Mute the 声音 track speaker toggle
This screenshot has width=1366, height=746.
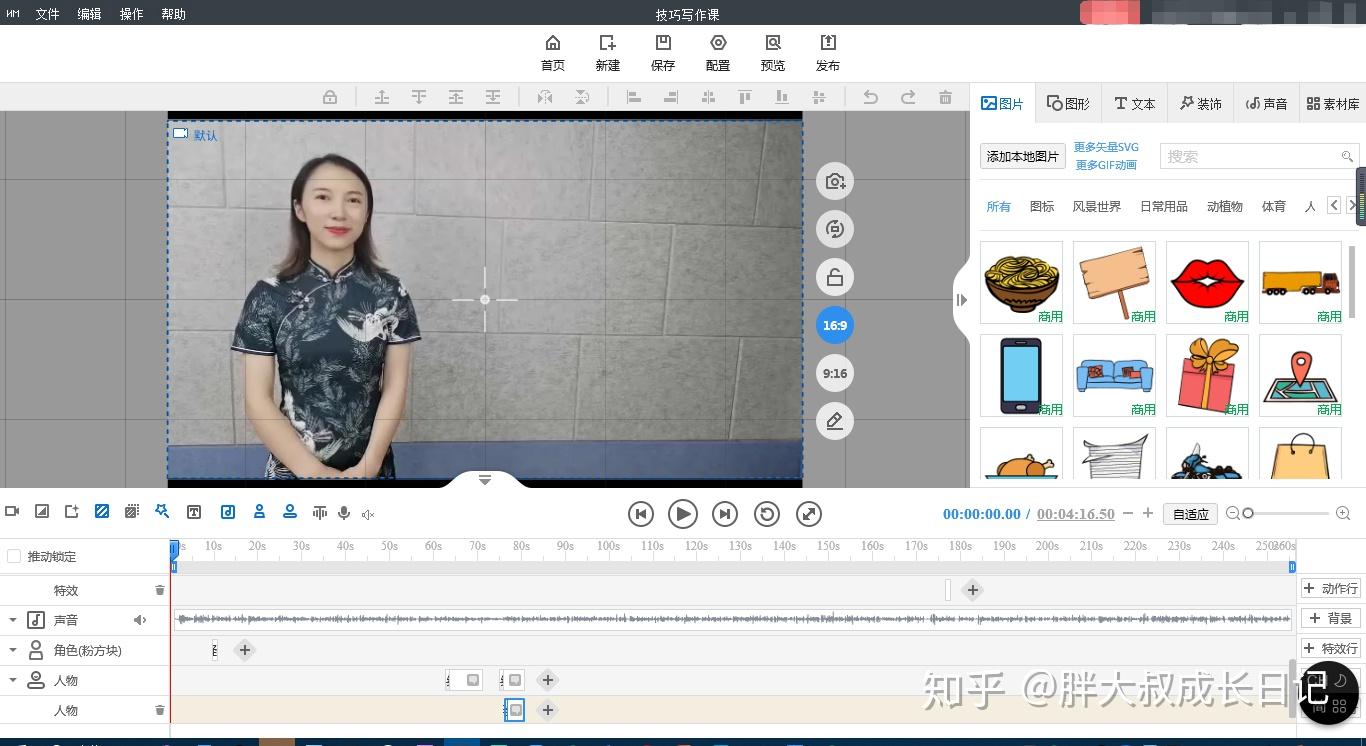(140, 620)
